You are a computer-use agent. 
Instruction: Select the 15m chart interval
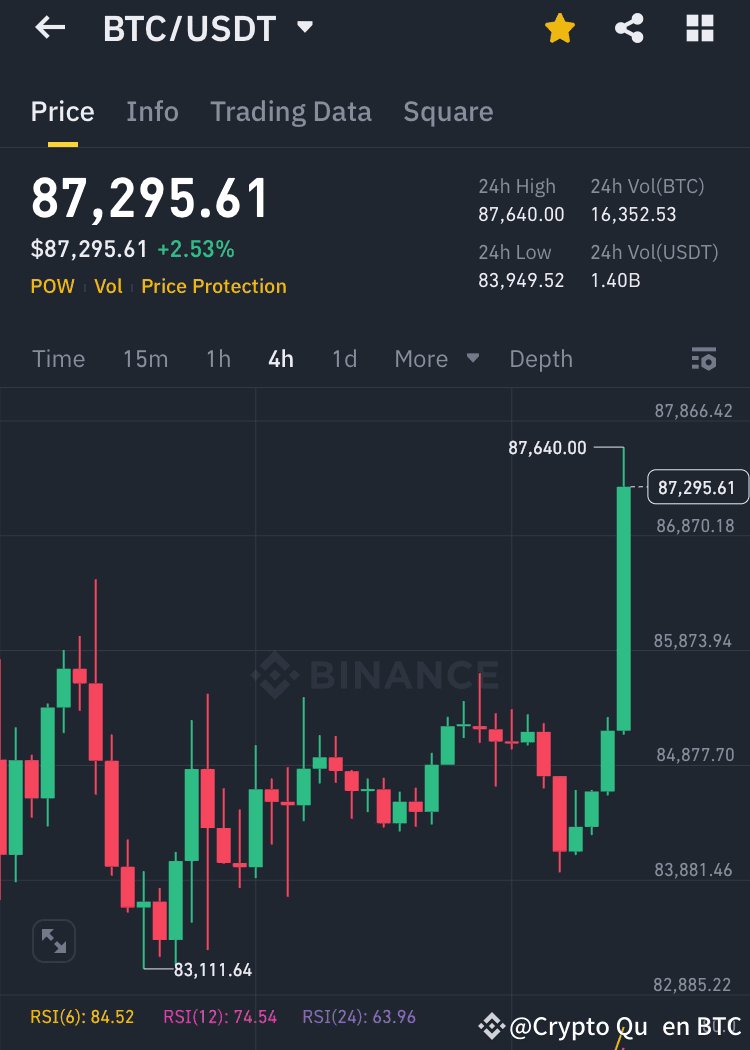(145, 358)
